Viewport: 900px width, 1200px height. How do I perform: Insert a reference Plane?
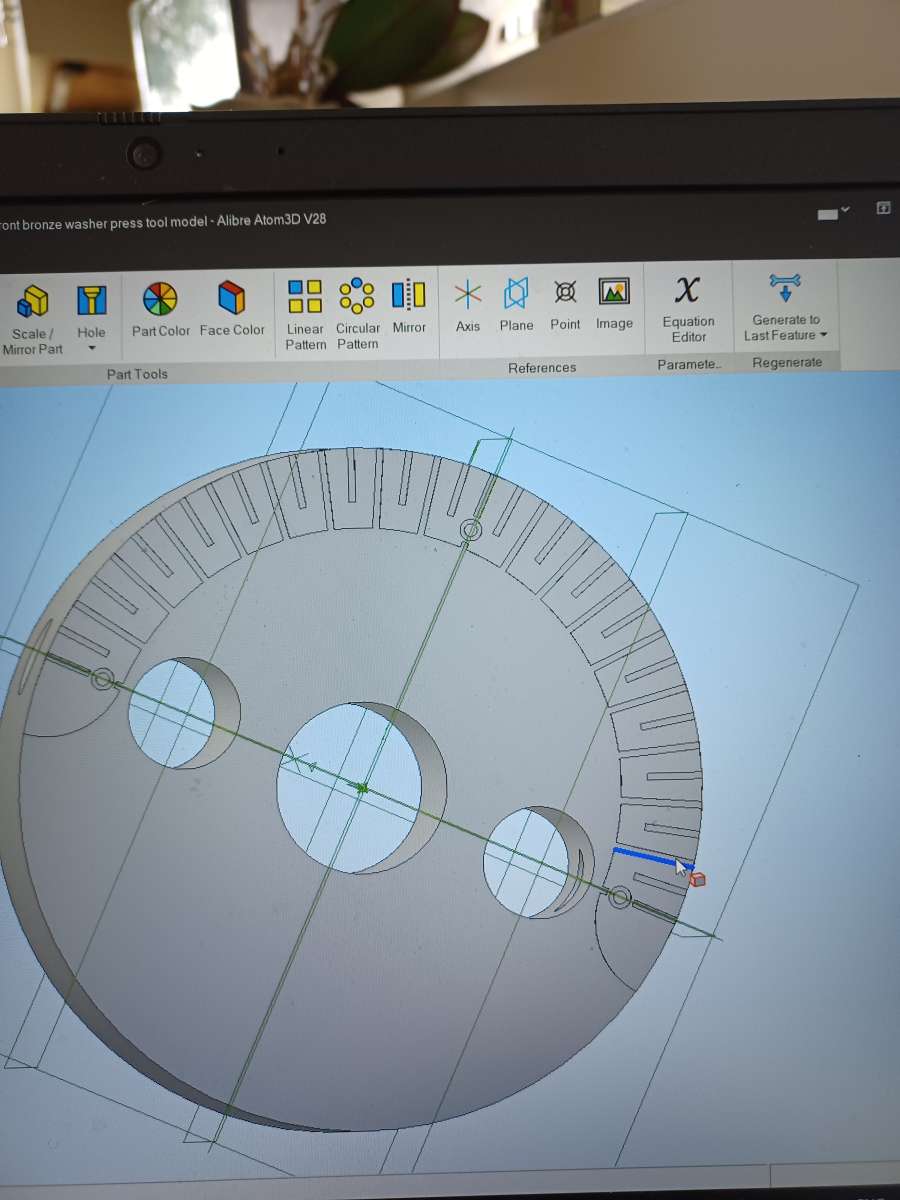click(516, 305)
